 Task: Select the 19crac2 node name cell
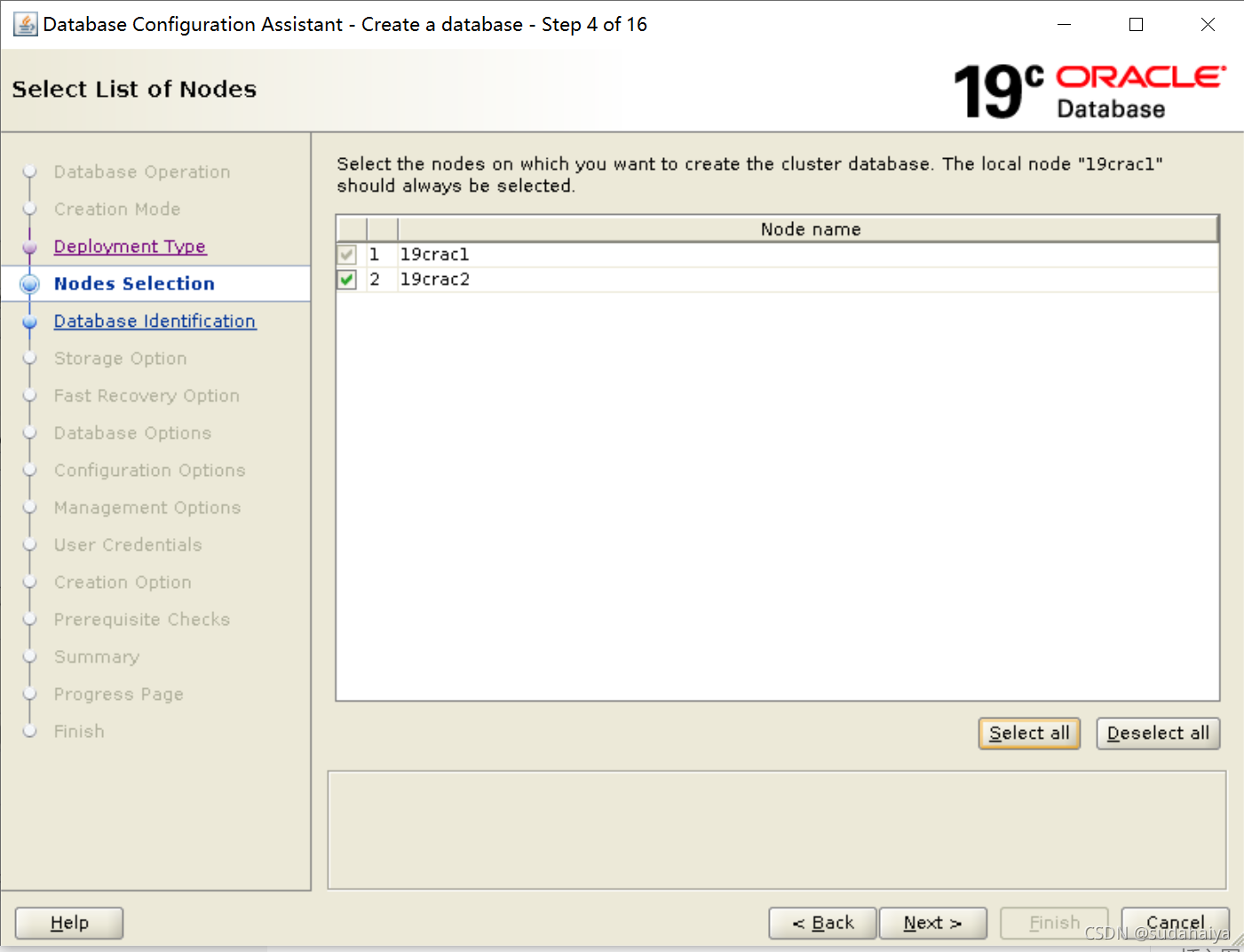(x=808, y=280)
